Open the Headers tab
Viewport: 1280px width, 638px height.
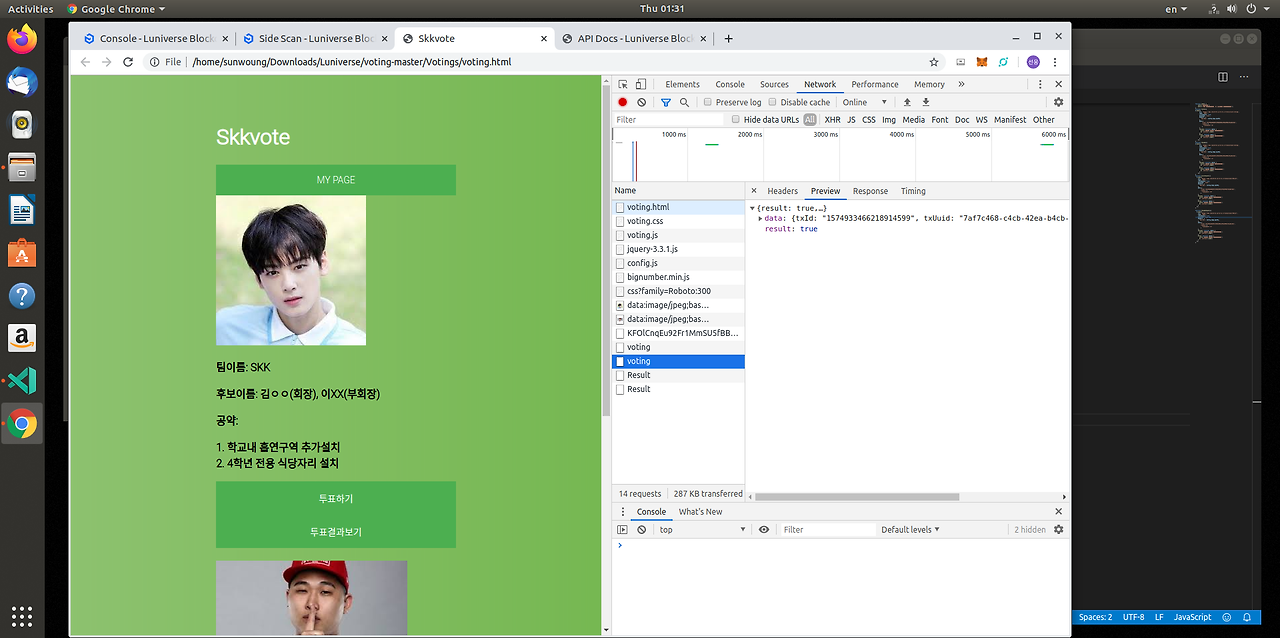tap(782, 191)
